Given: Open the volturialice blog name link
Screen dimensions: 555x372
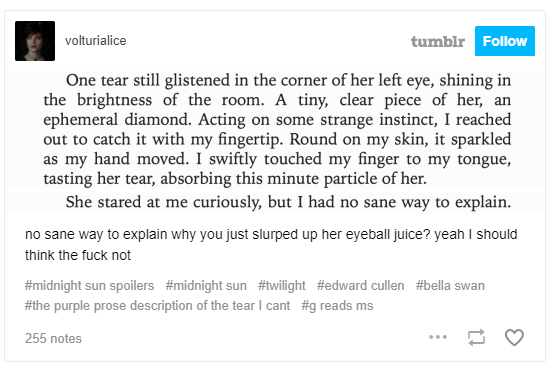Looking at the screenshot, I should click(96, 41).
